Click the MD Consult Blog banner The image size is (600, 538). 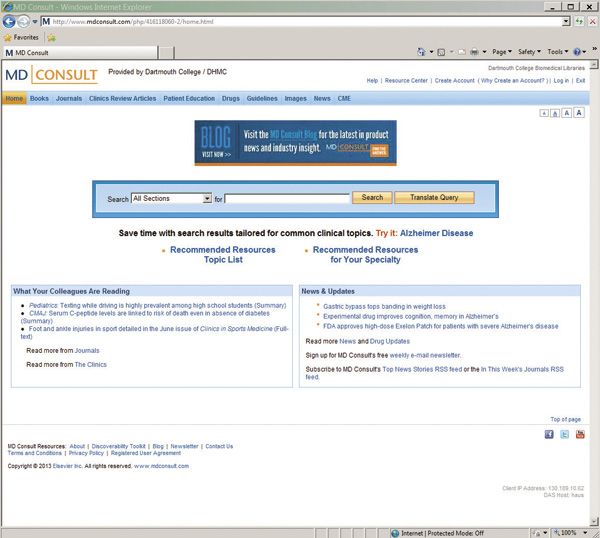(x=295, y=143)
